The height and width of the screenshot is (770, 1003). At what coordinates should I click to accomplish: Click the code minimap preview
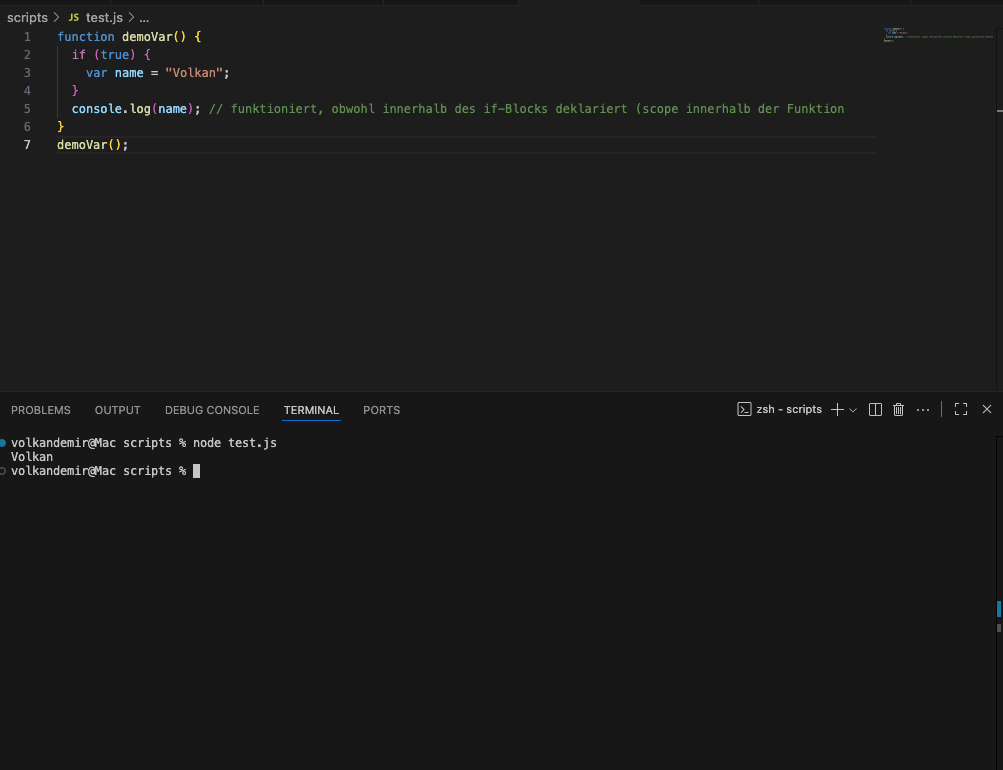tap(938, 35)
